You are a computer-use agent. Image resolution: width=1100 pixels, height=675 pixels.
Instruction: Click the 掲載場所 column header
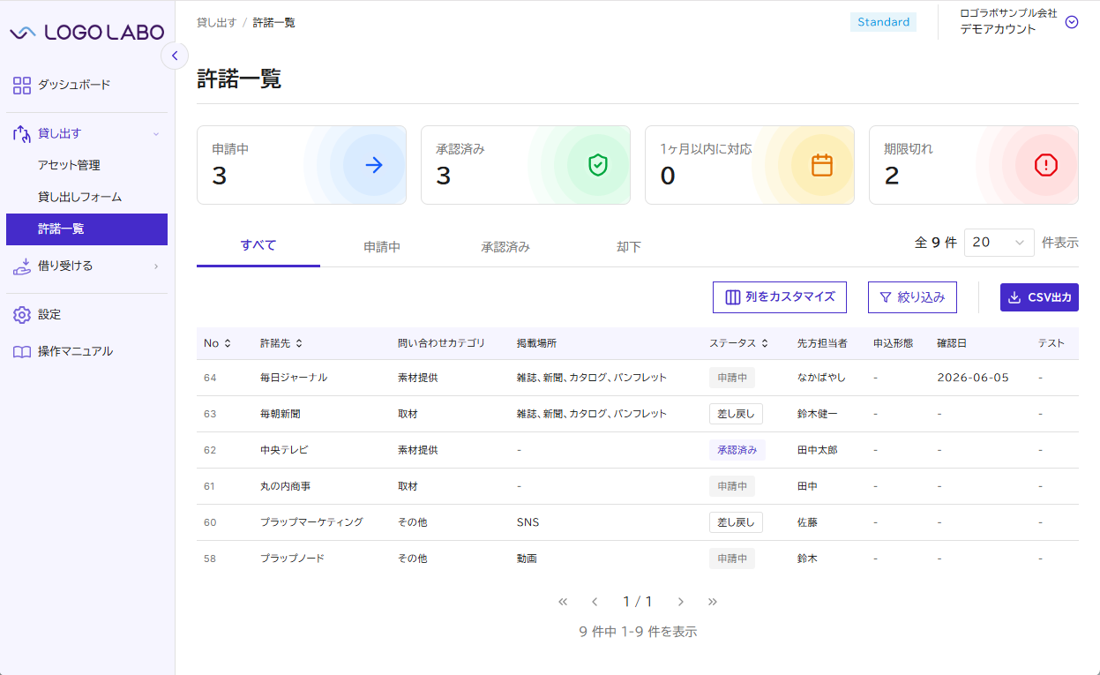[x=537, y=343]
